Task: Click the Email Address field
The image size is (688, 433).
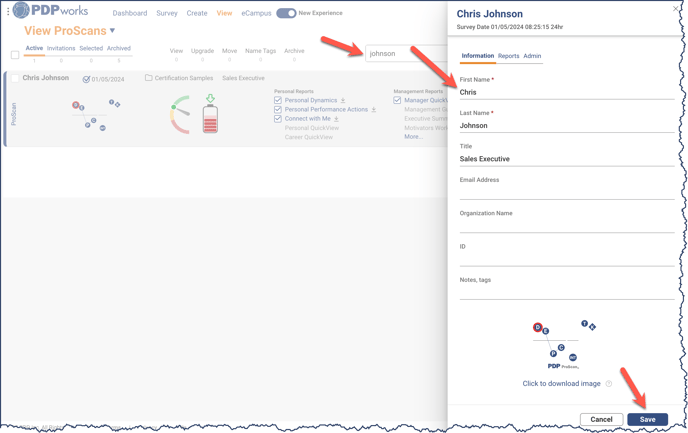Action: [567, 192]
